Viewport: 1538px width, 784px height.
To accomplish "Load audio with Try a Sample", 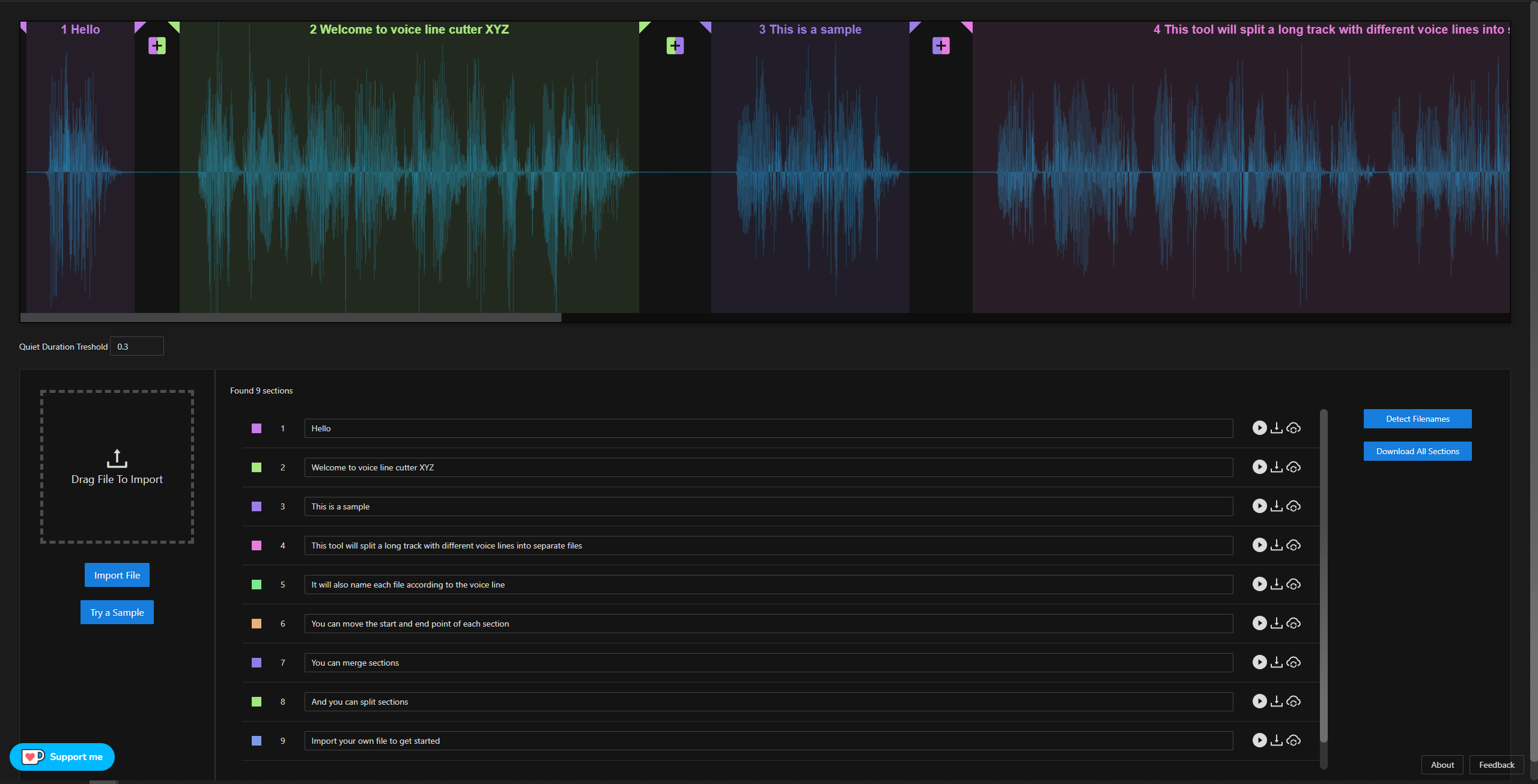I will click(x=117, y=612).
